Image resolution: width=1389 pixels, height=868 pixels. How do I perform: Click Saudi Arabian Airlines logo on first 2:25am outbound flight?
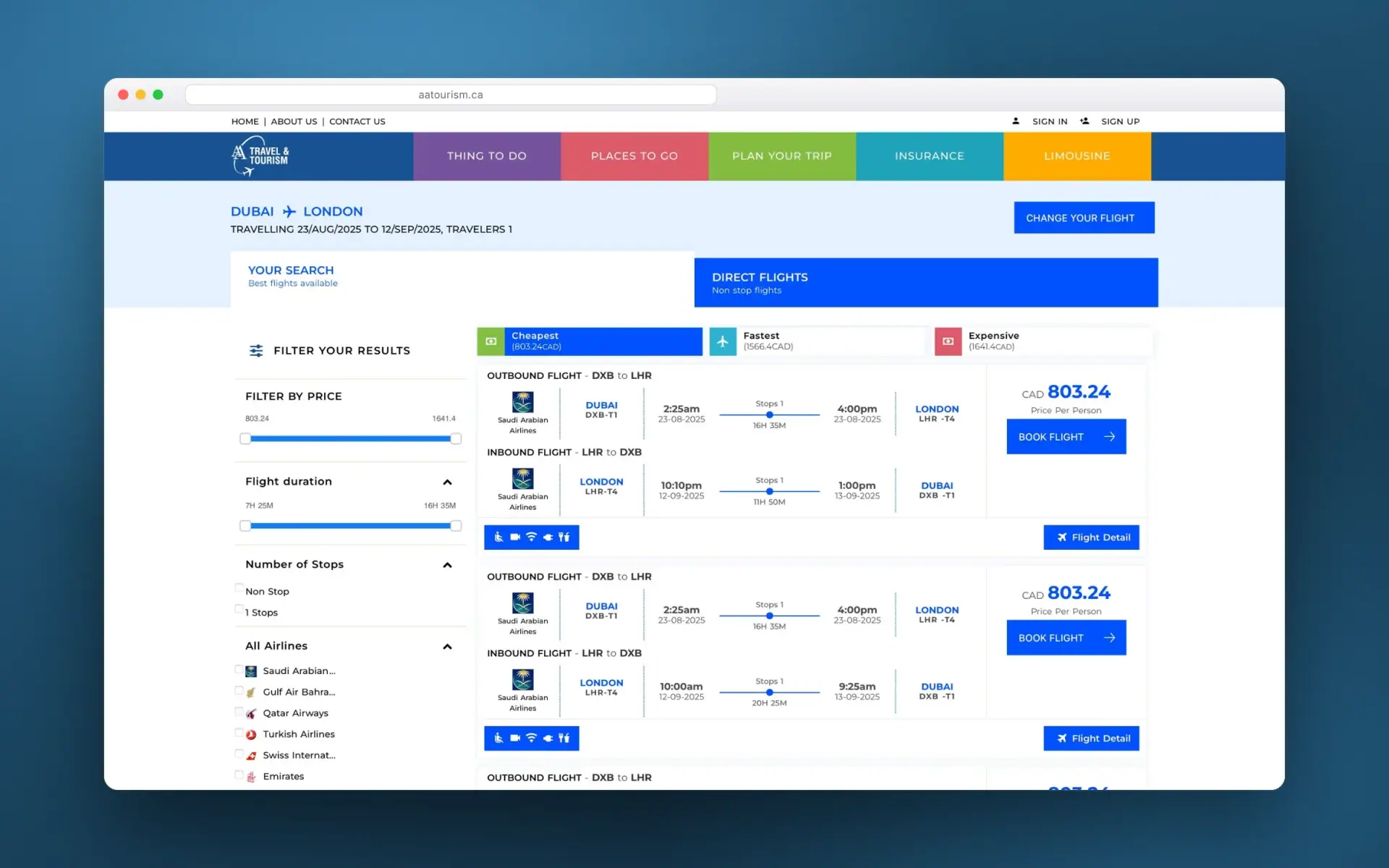523,402
